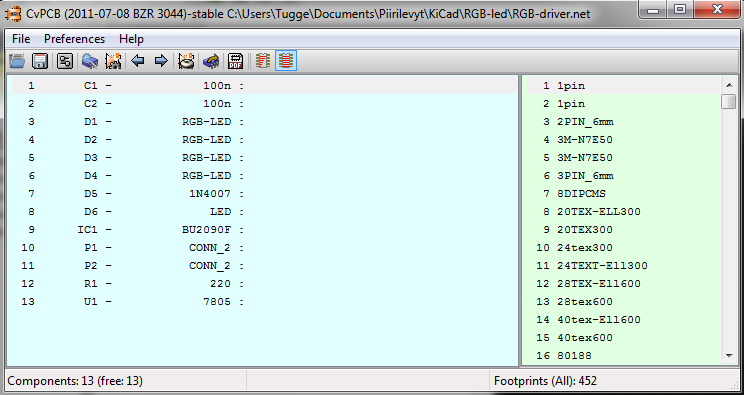
Task: Open the File menu
Action: click(21, 38)
